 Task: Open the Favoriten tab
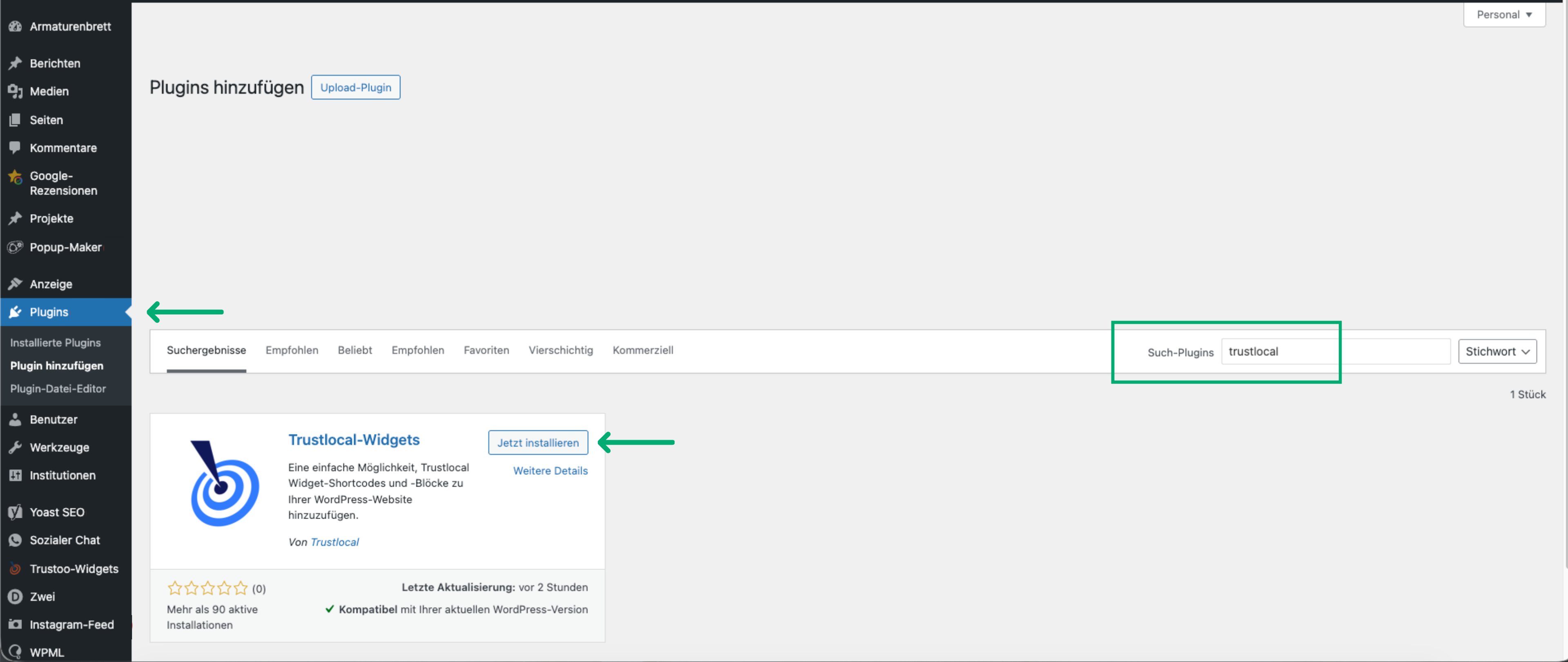click(486, 350)
